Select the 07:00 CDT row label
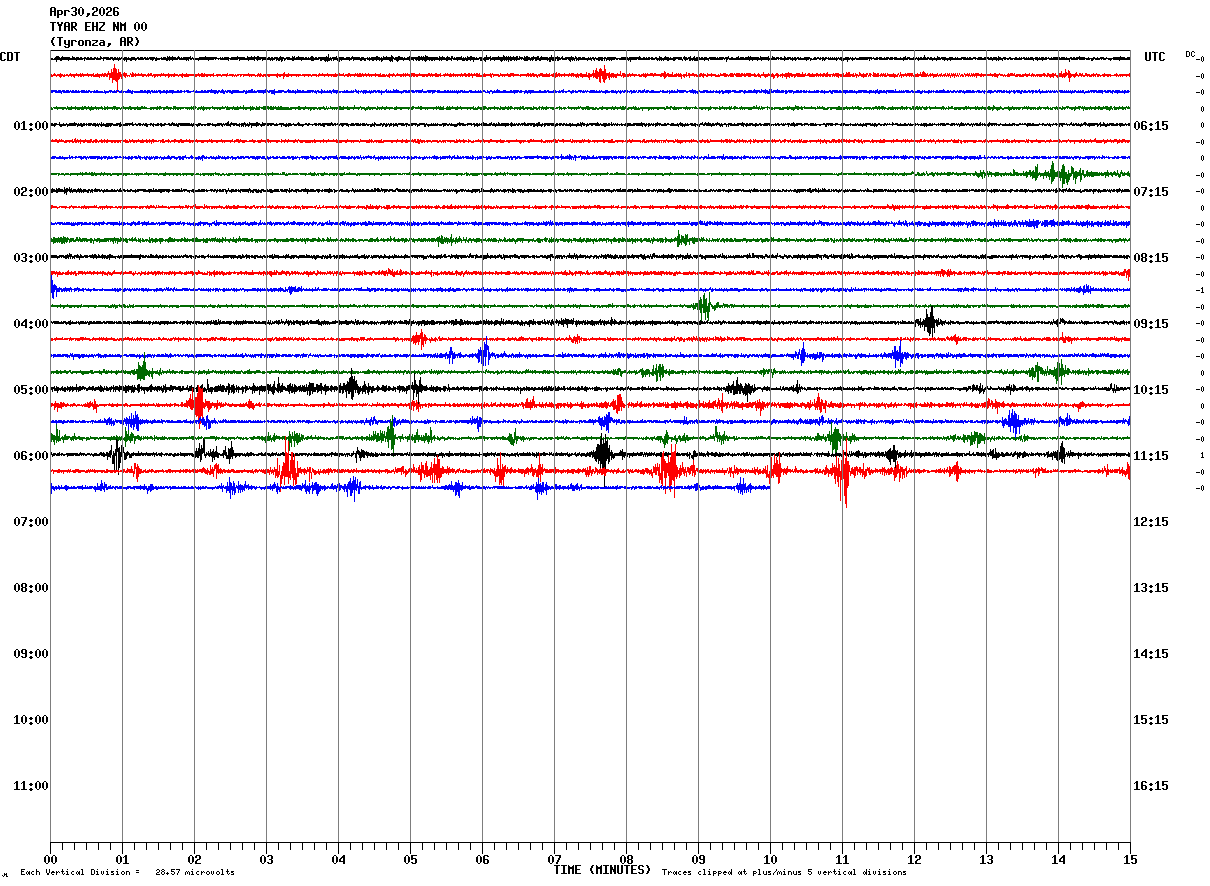Image resolution: width=1210 pixels, height=886 pixels. 31,522
